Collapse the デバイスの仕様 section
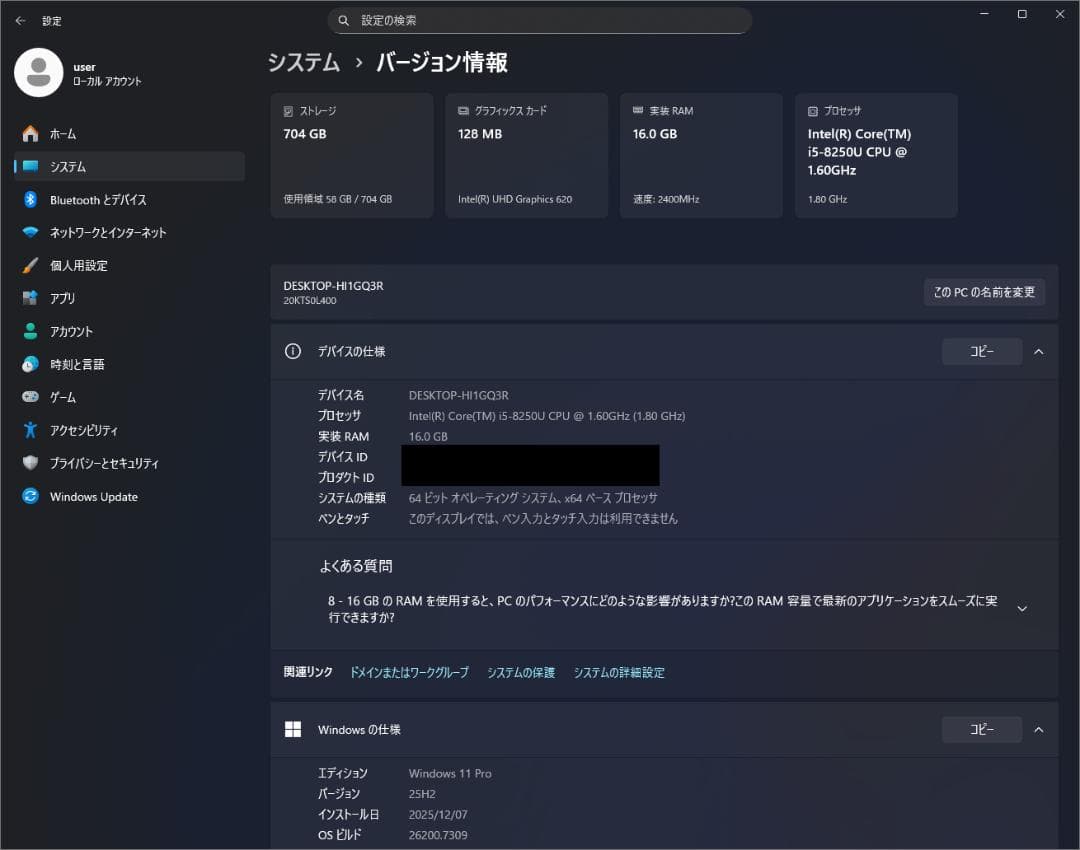The height and width of the screenshot is (850, 1080). point(1038,351)
